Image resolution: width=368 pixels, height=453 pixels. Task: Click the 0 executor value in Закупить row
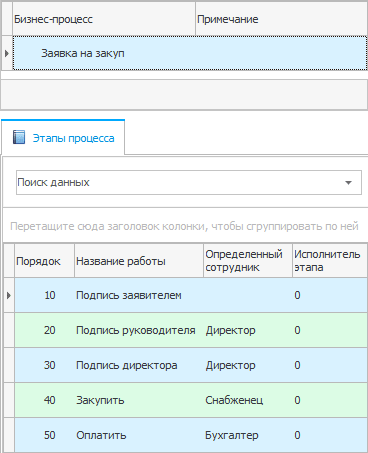pyautogui.click(x=330, y=400)
